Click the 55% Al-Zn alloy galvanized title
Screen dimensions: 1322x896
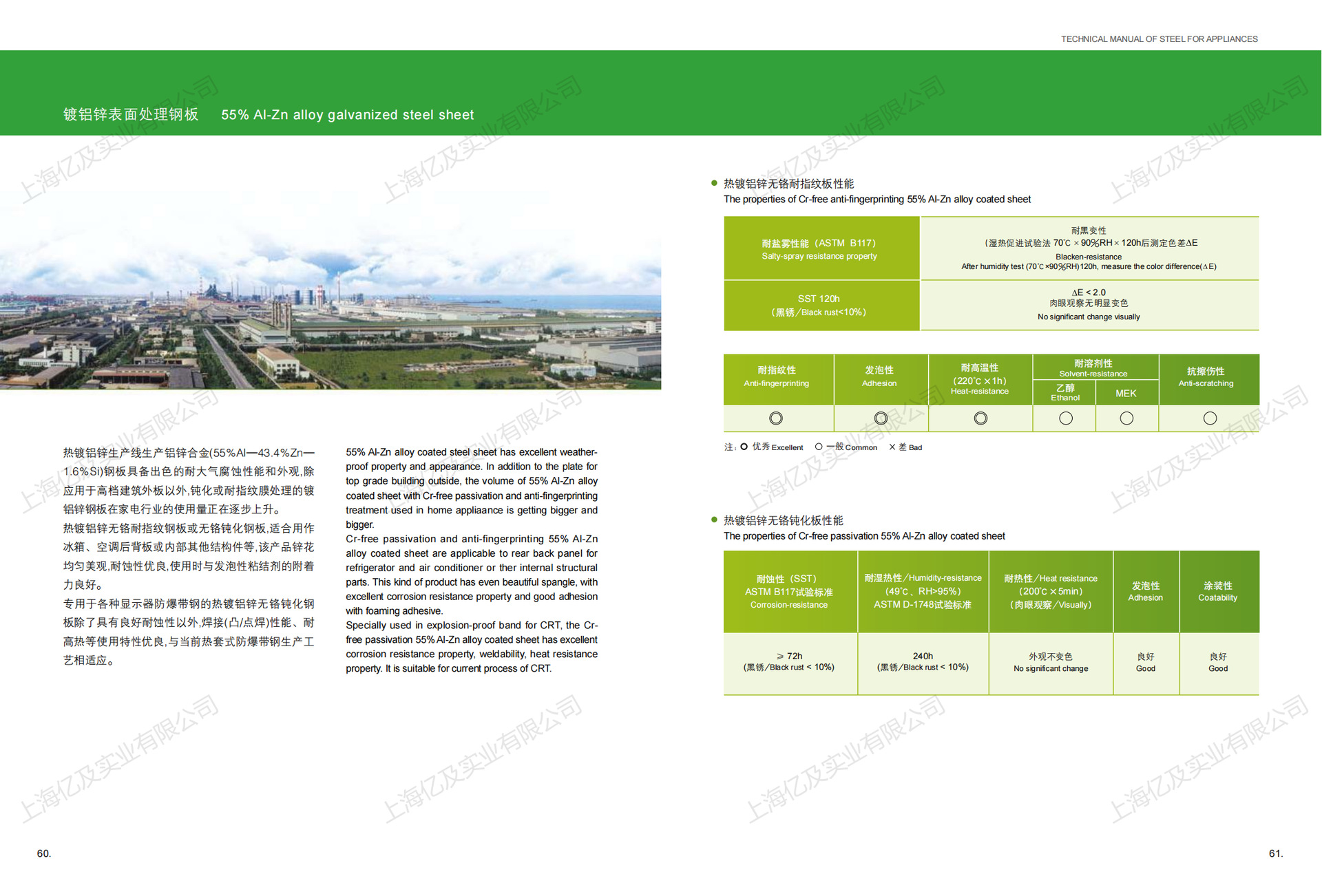coord(347,115)
